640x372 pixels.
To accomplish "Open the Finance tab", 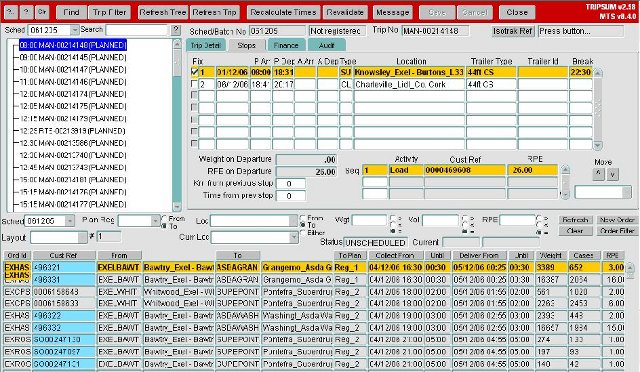I will click(286, 45).
